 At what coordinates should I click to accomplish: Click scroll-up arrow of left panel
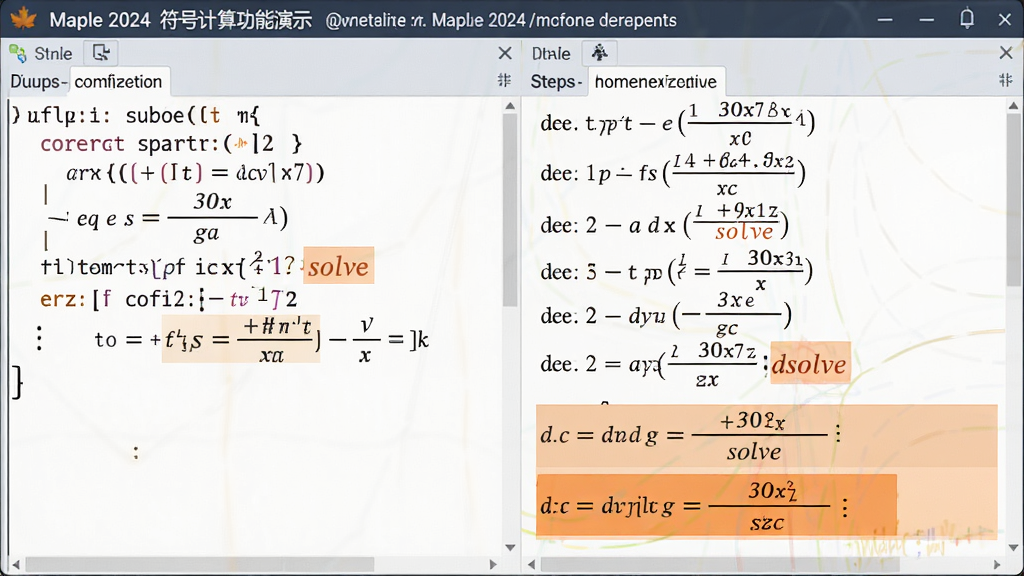click(510, 106)
